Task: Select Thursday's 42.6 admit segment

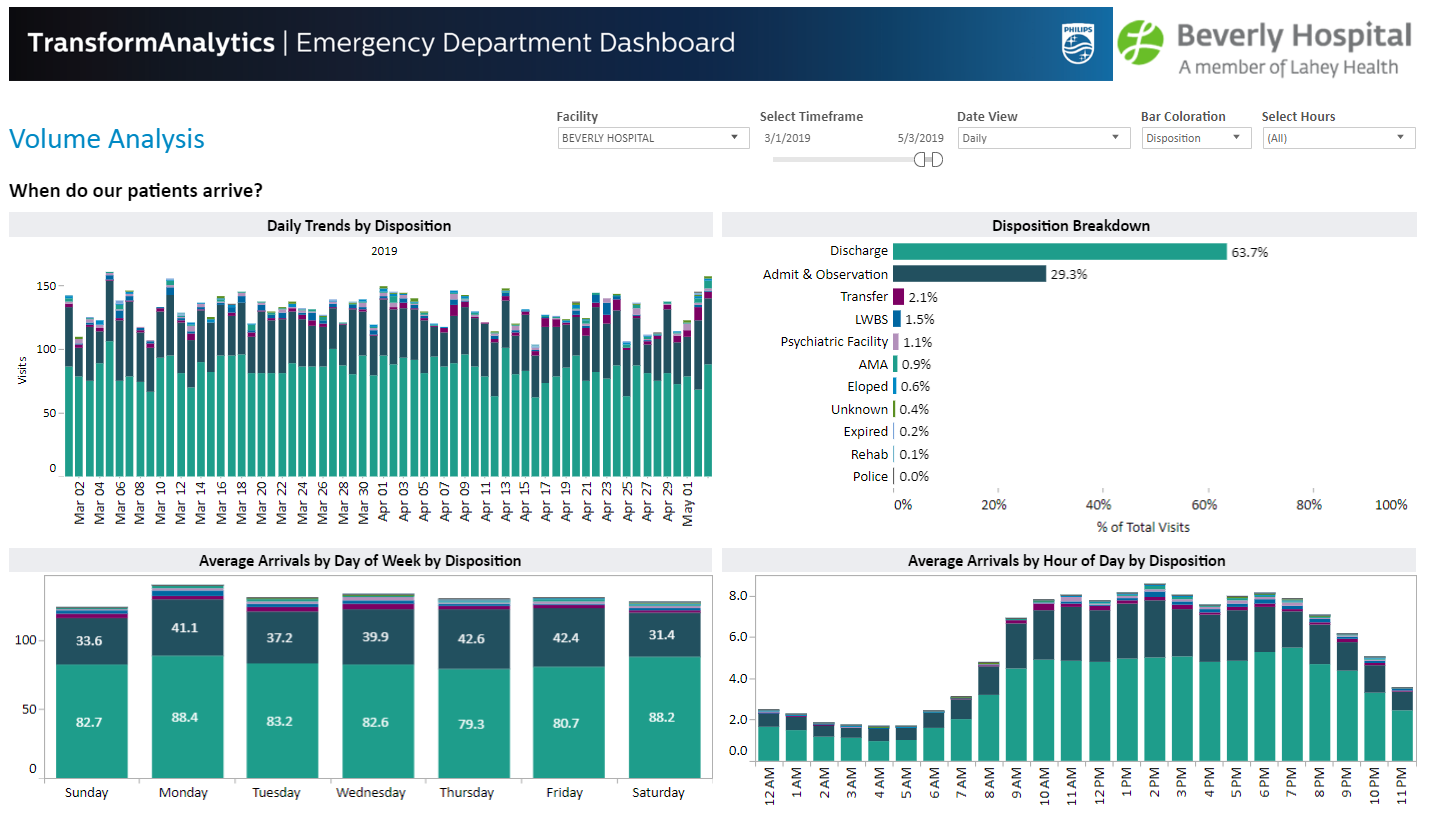Action: (x=469, y=638)
